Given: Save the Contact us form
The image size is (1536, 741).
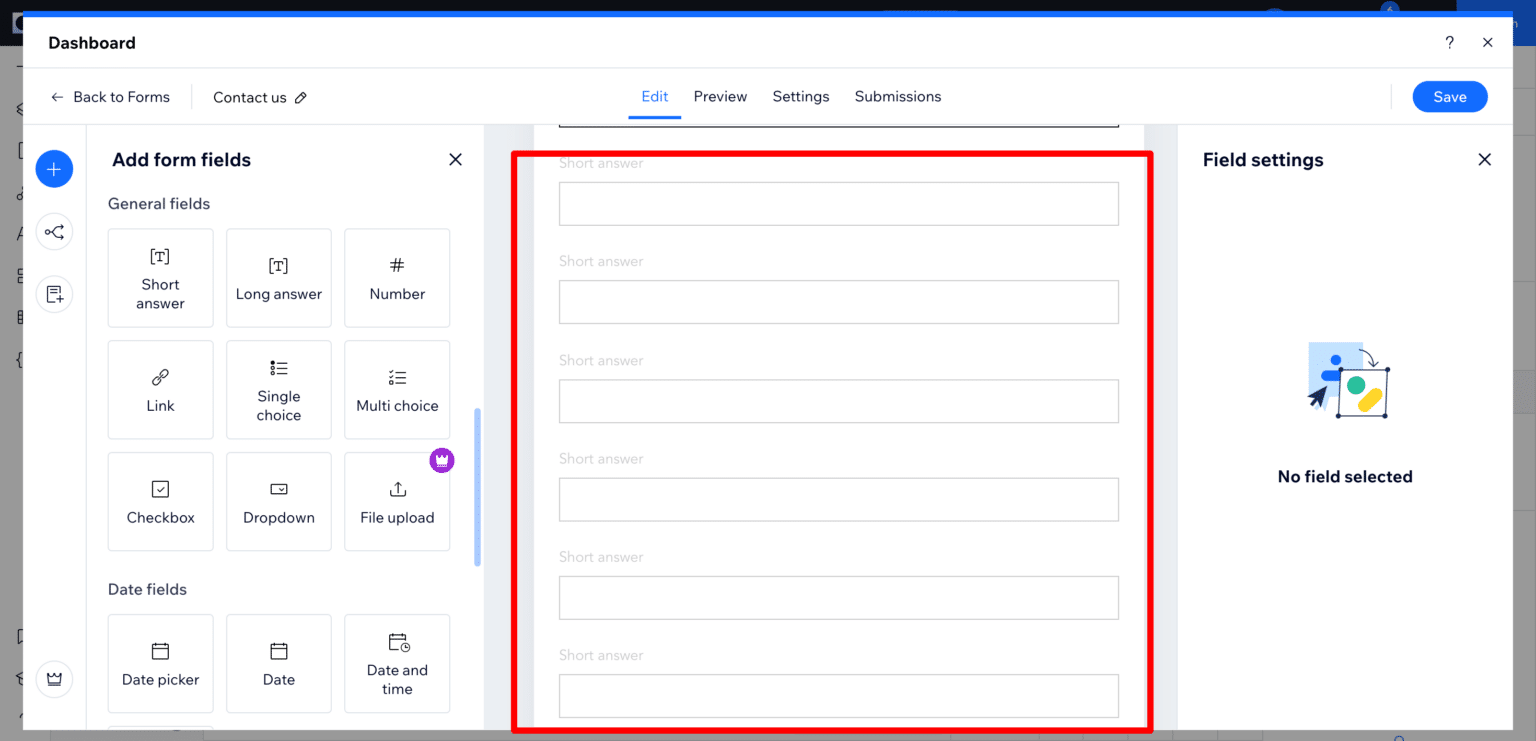Looking at the screenshot, I should click(1449, 96).
